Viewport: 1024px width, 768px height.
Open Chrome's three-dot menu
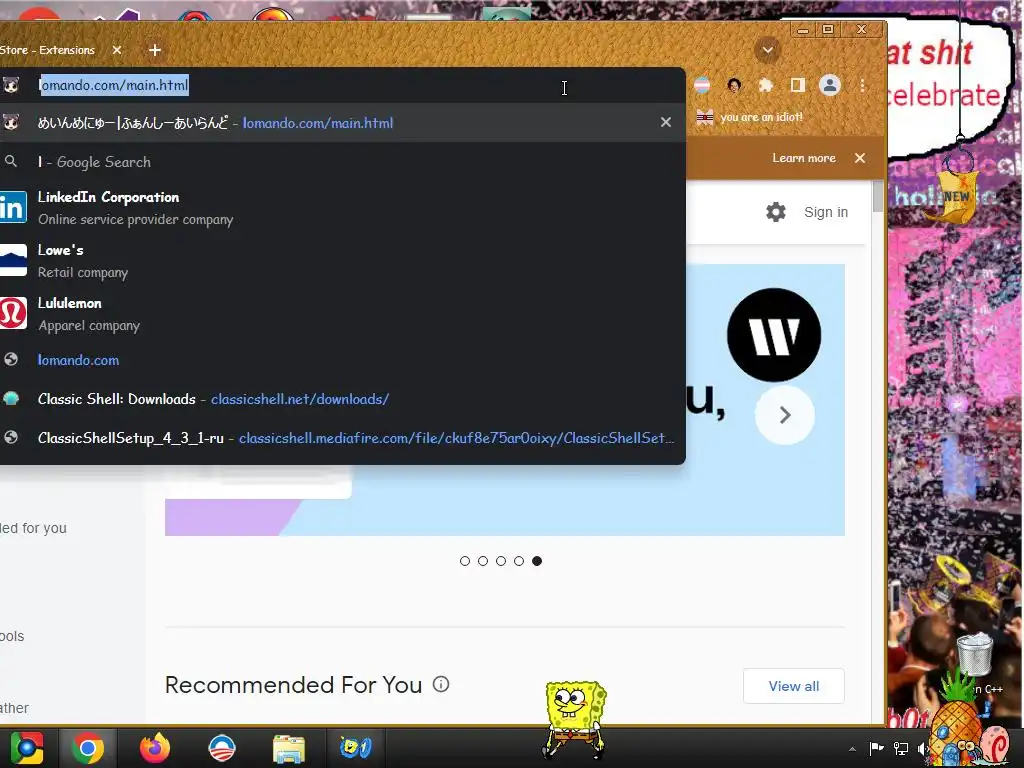863,85
